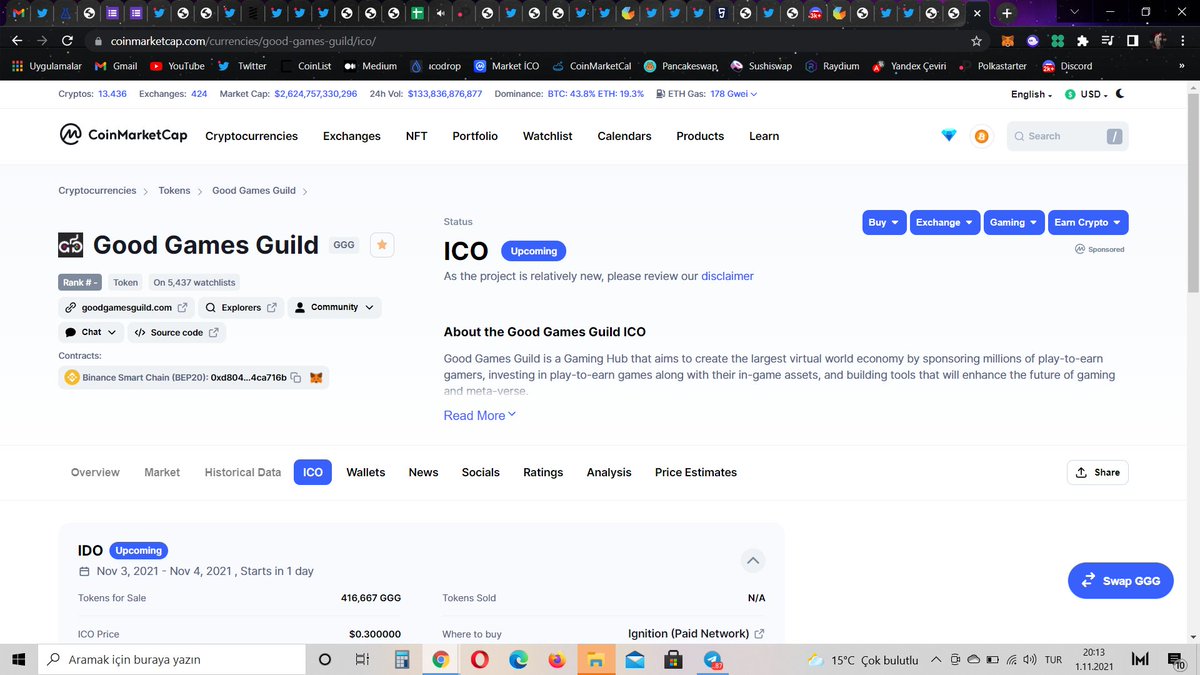
Task: Click the CoinMarketCap logo
Action: (123, 135)
